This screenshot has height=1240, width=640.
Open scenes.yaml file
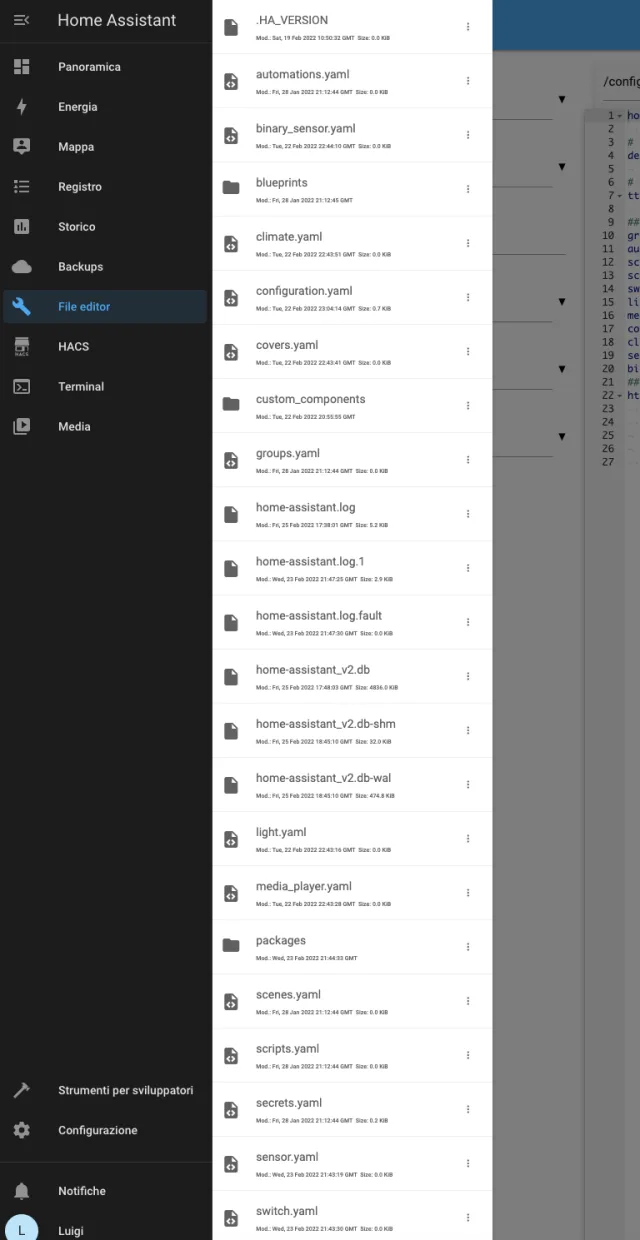coord(352,999)
